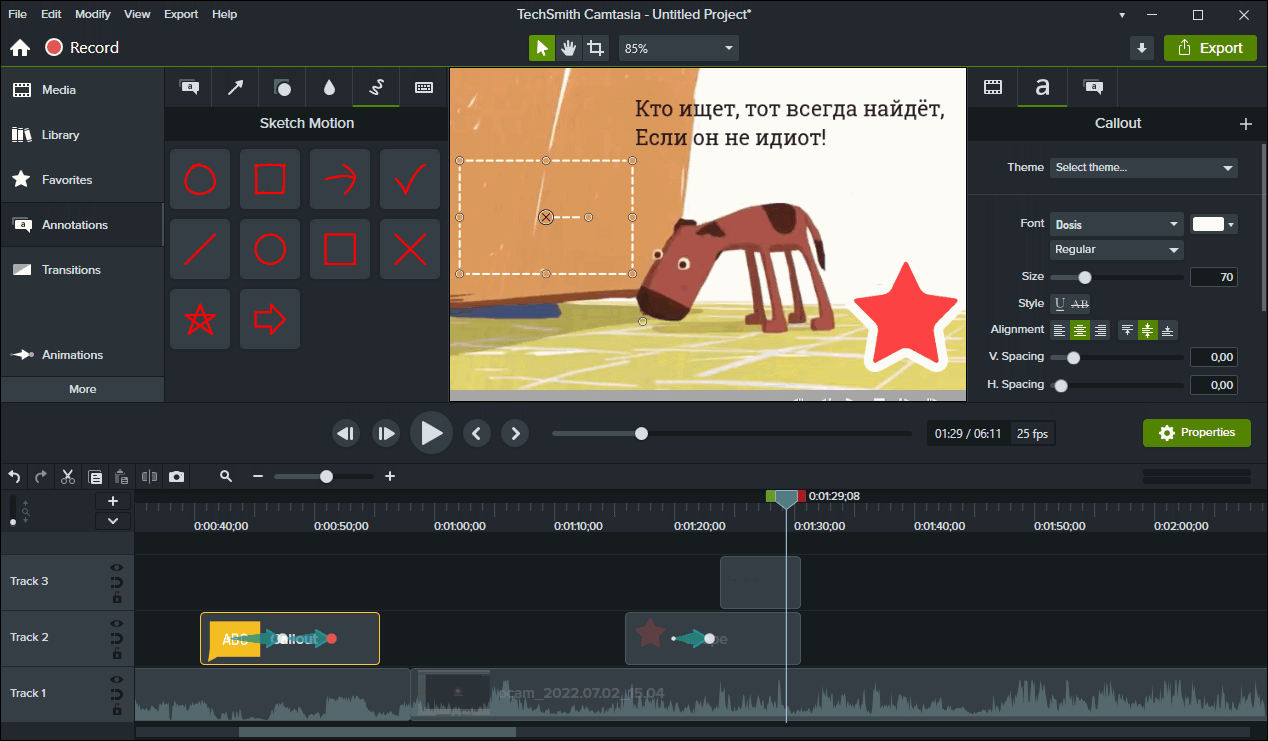
Task: Open the canvas zoom 85% dropdown
Action: pos(679,48)
